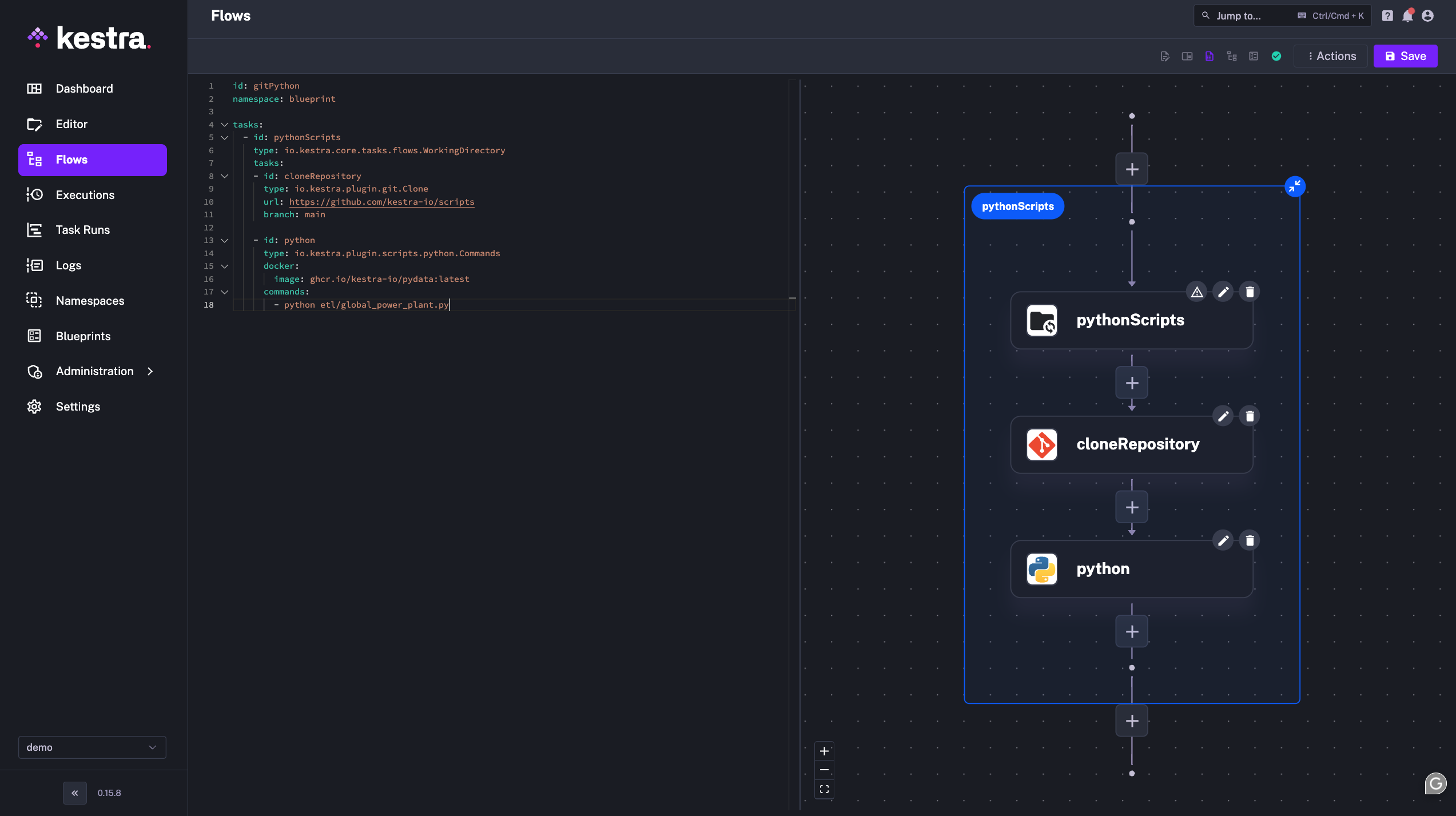
Task: Collapse the tasks block at line 4
Action: (x=225, y=125)
